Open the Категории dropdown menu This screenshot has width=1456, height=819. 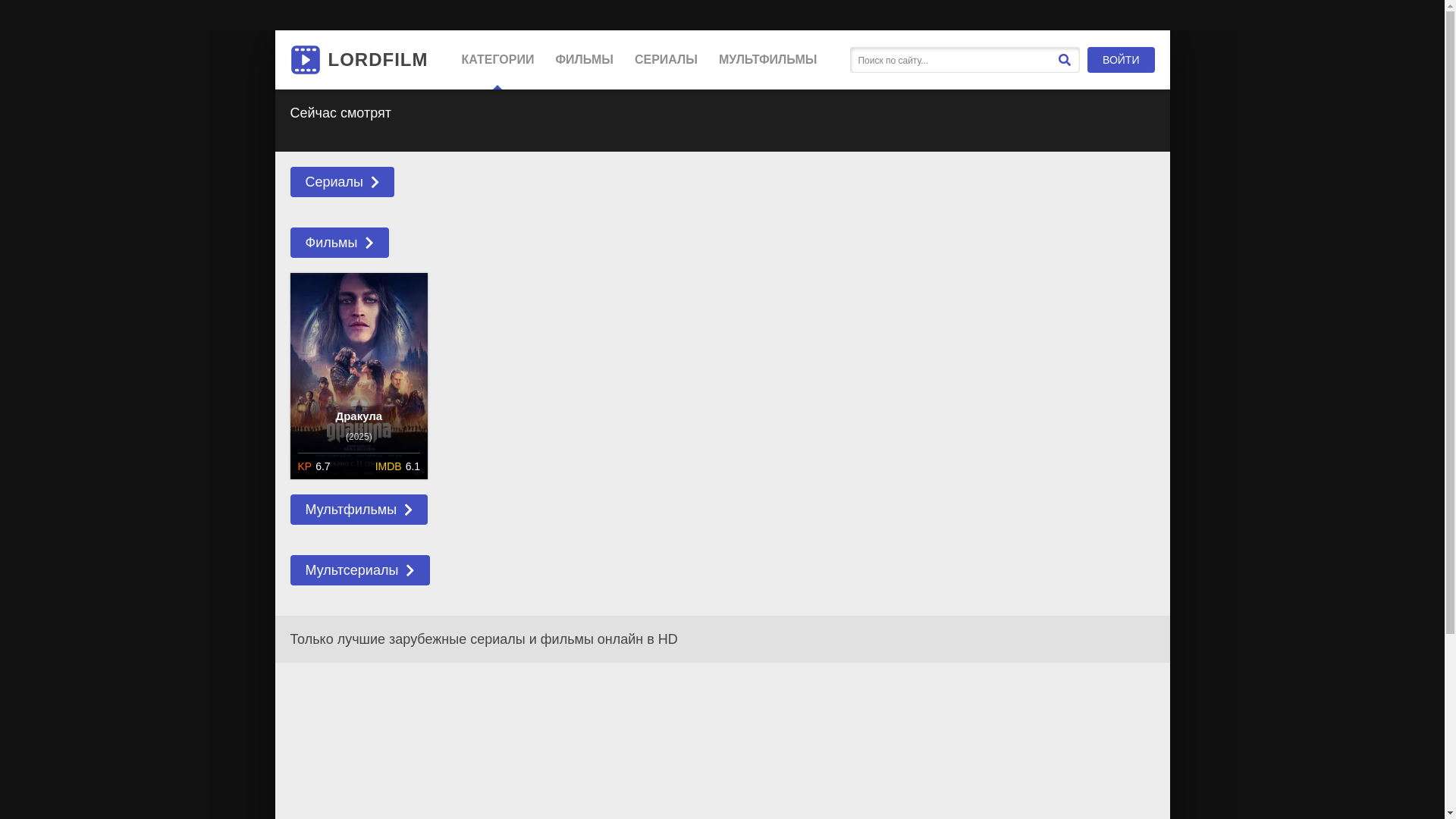point(497,60)
